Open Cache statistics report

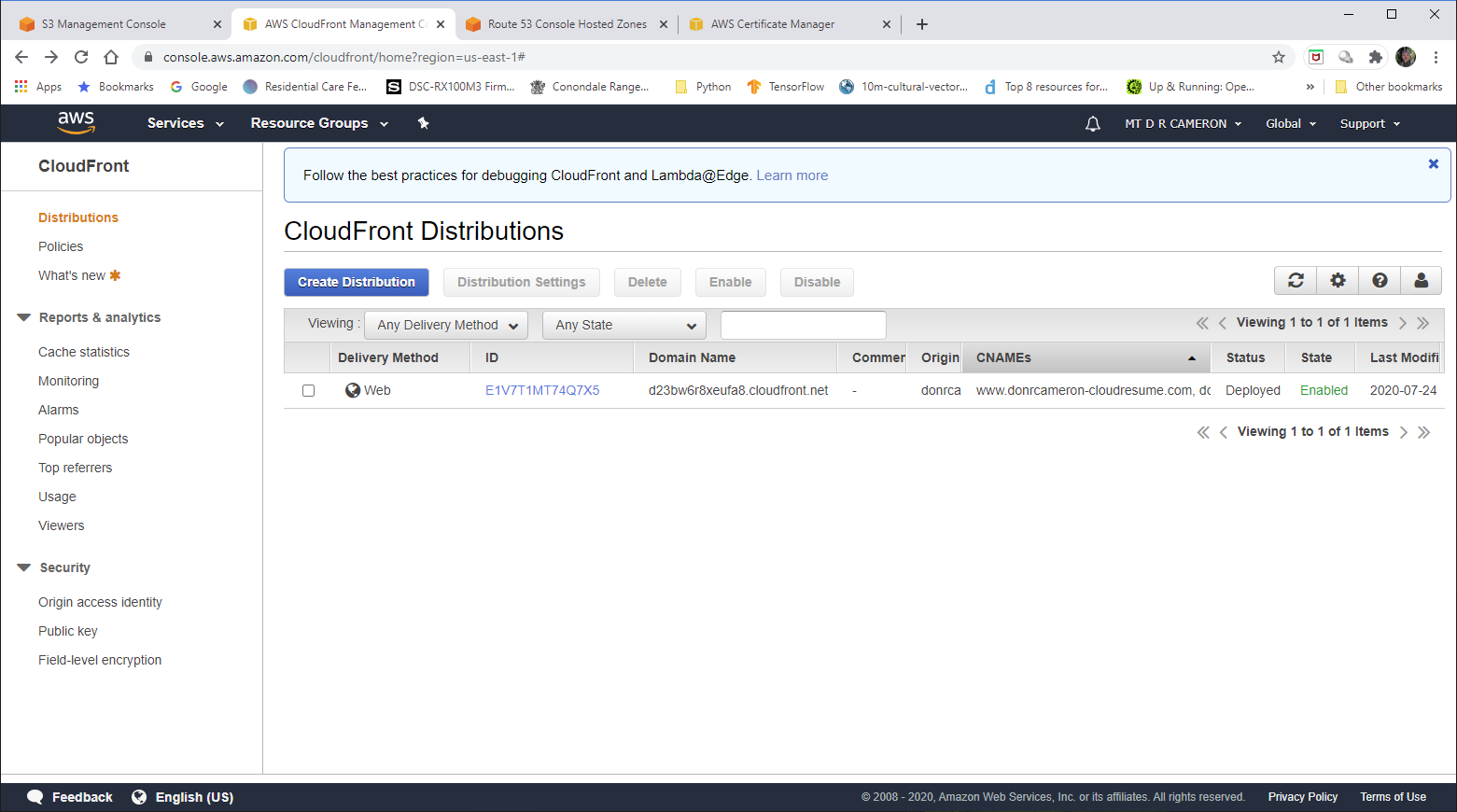(84, 352)
